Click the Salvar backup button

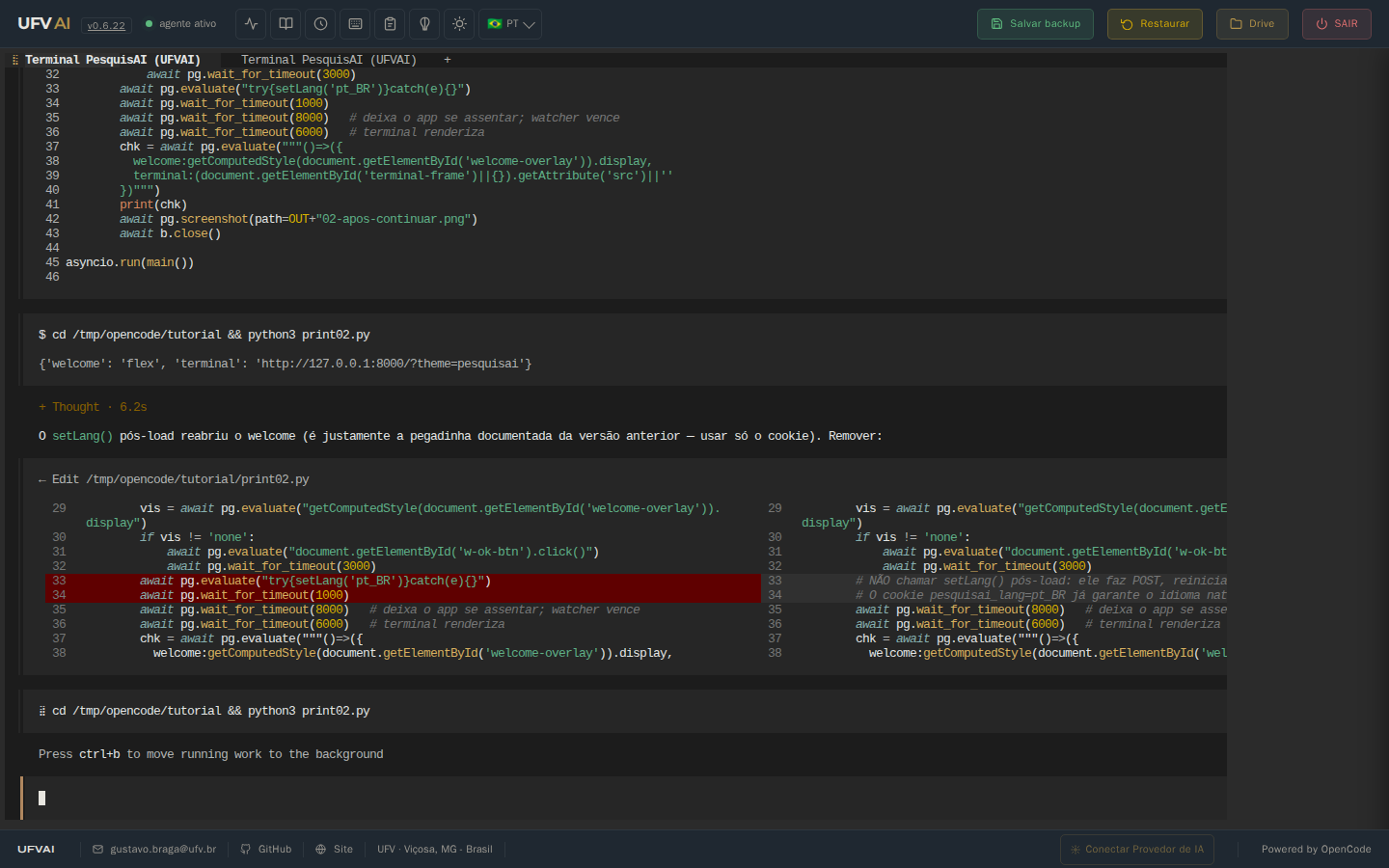tap(1035, 24)
